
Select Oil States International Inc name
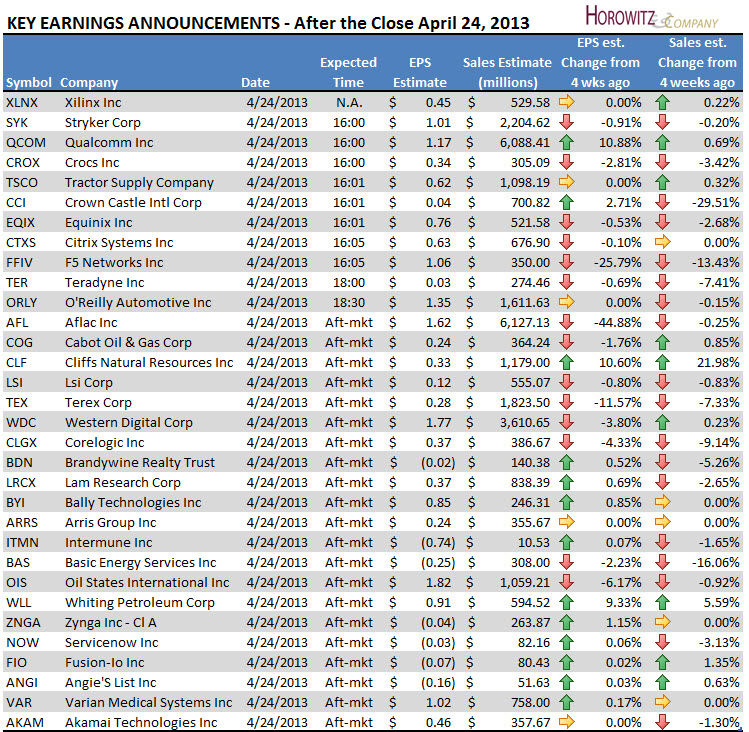point(147,582)
